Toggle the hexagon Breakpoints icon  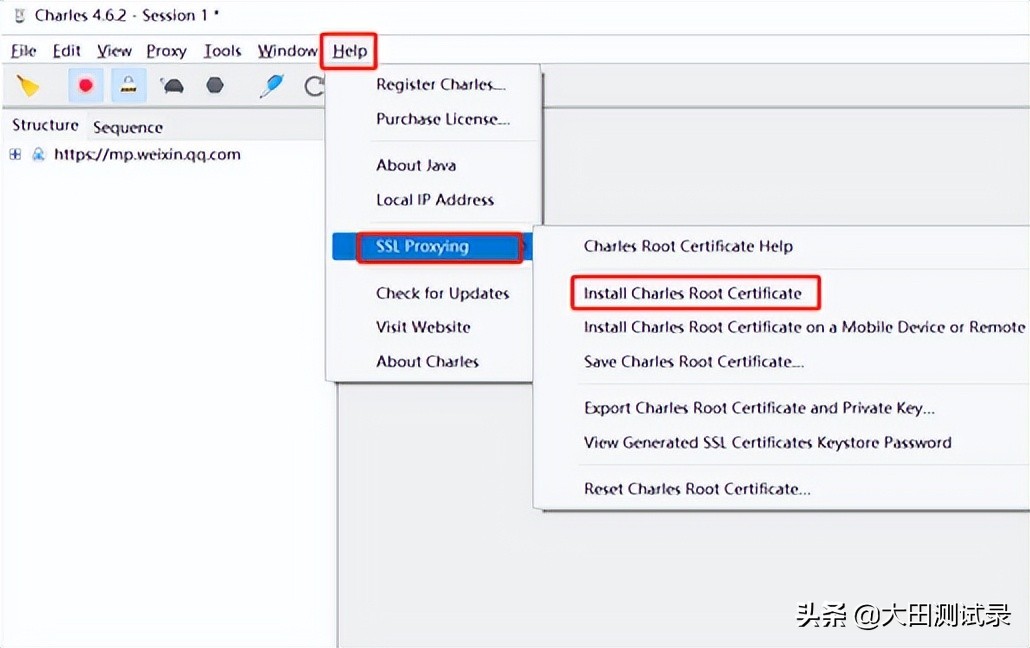pos(215,85)
